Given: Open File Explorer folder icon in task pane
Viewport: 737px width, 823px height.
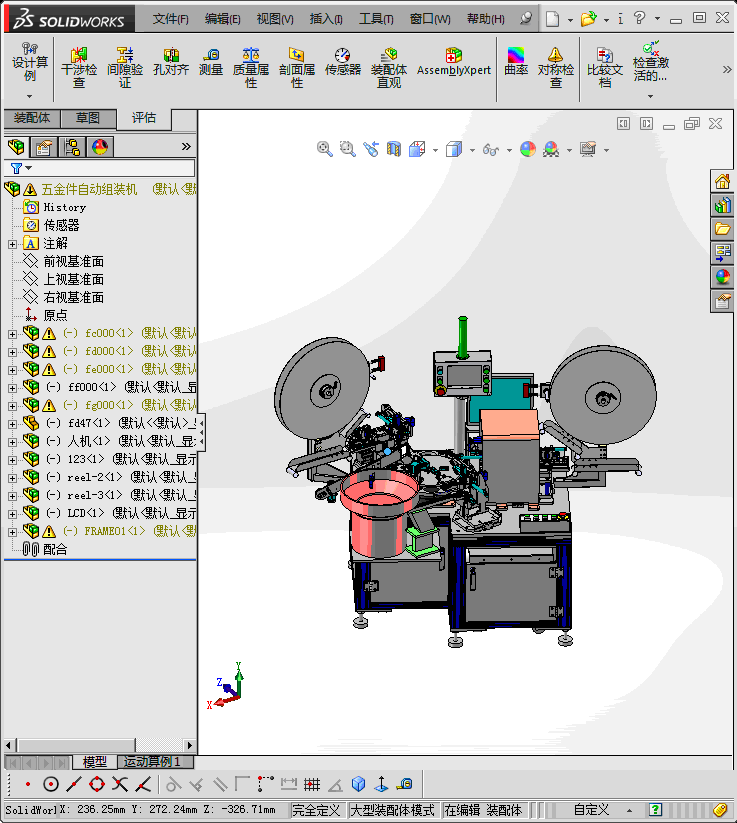Looking at the screenshot, I should click(x=723, y=229).
